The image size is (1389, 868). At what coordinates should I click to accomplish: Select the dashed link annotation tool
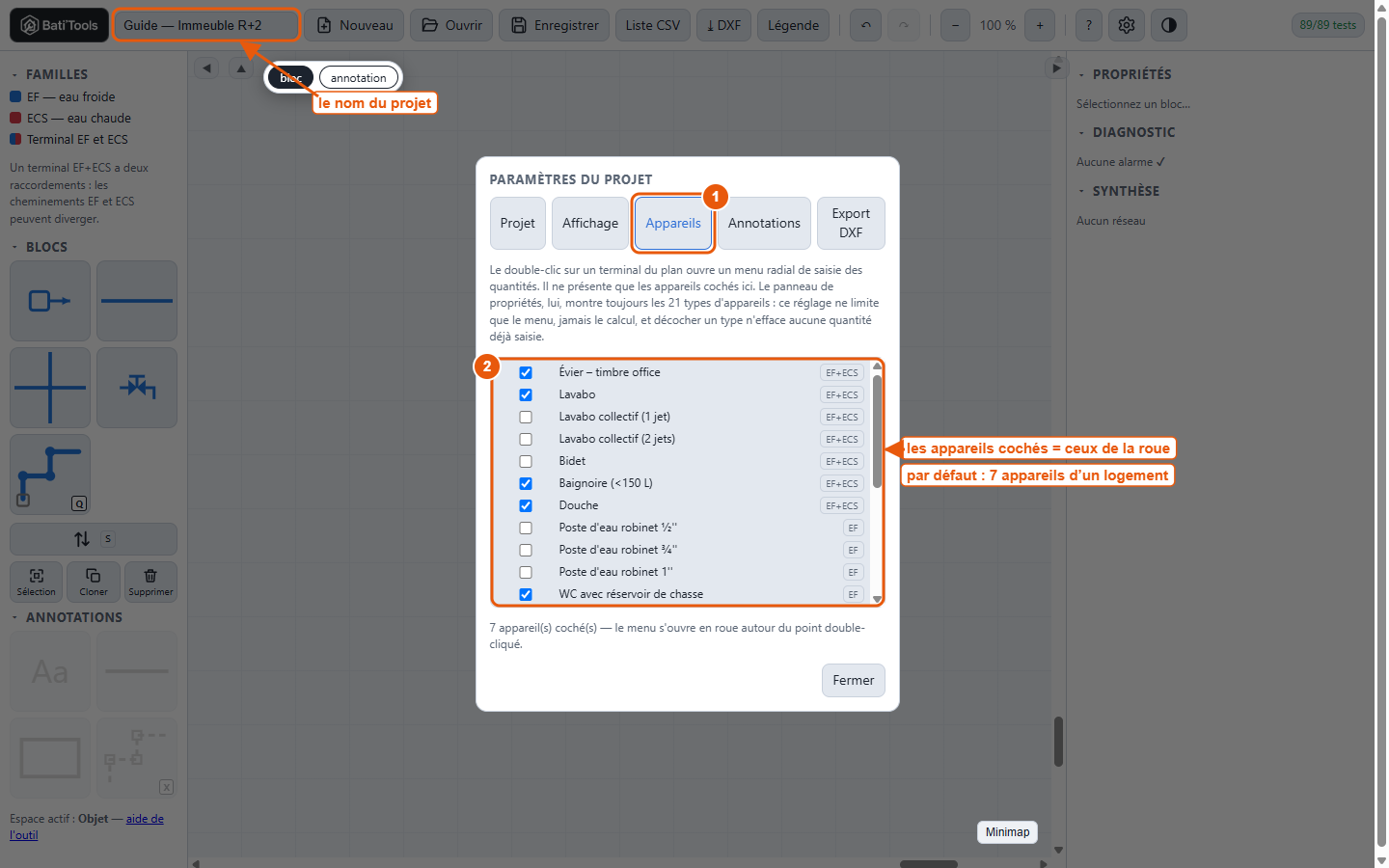click(x=137, y=758)
